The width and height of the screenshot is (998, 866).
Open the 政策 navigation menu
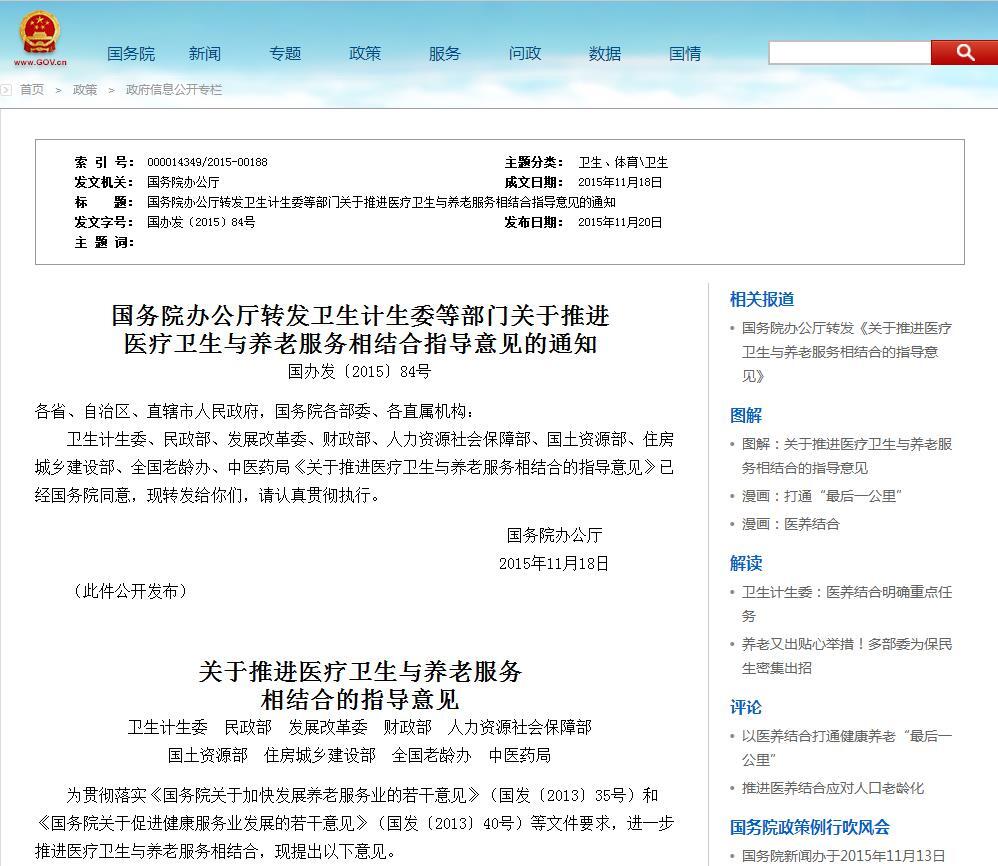pyautogui.click(x=365, y=54)
